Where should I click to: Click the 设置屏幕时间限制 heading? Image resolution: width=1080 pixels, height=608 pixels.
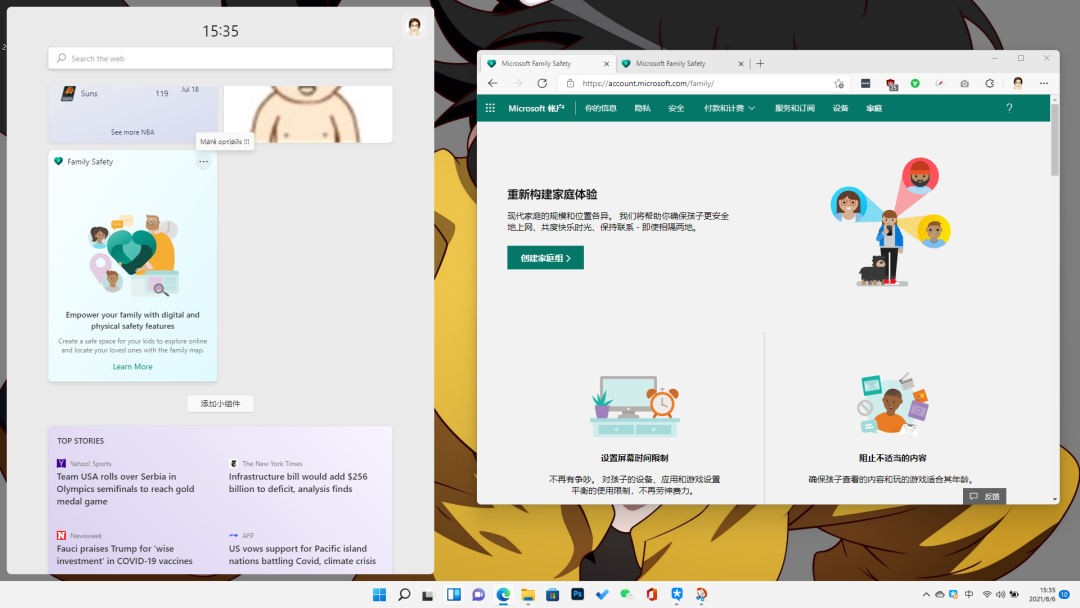click(x=634, y=458)
